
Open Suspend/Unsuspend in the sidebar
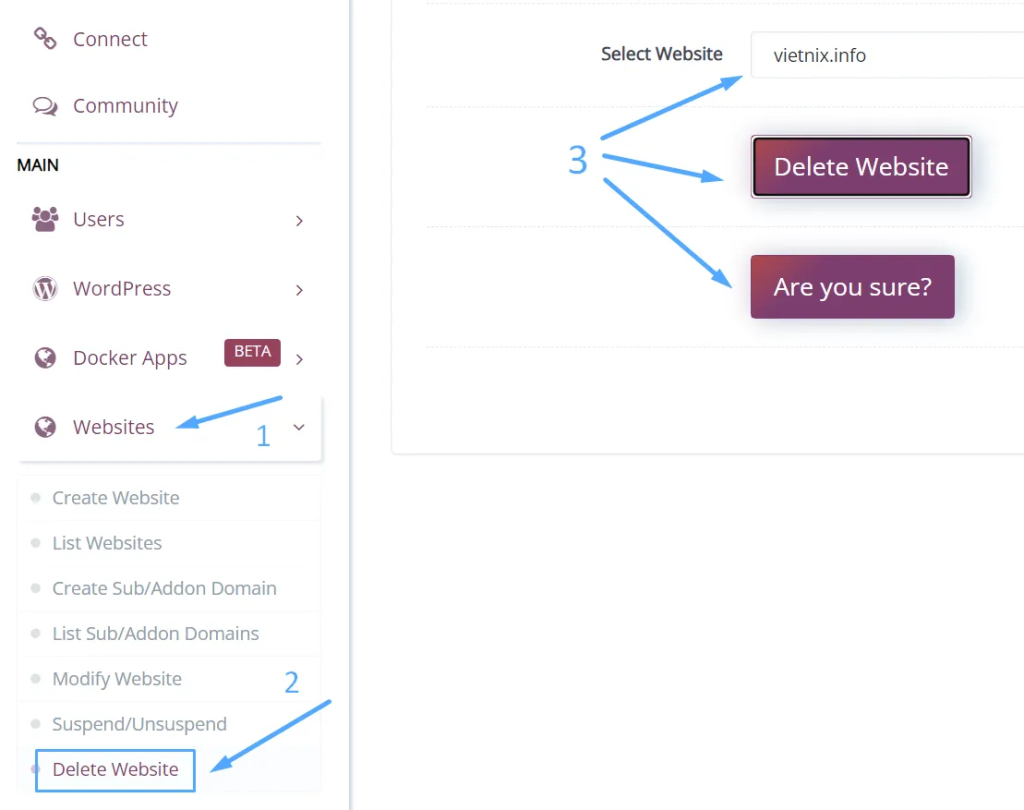[x=139, y=724]
